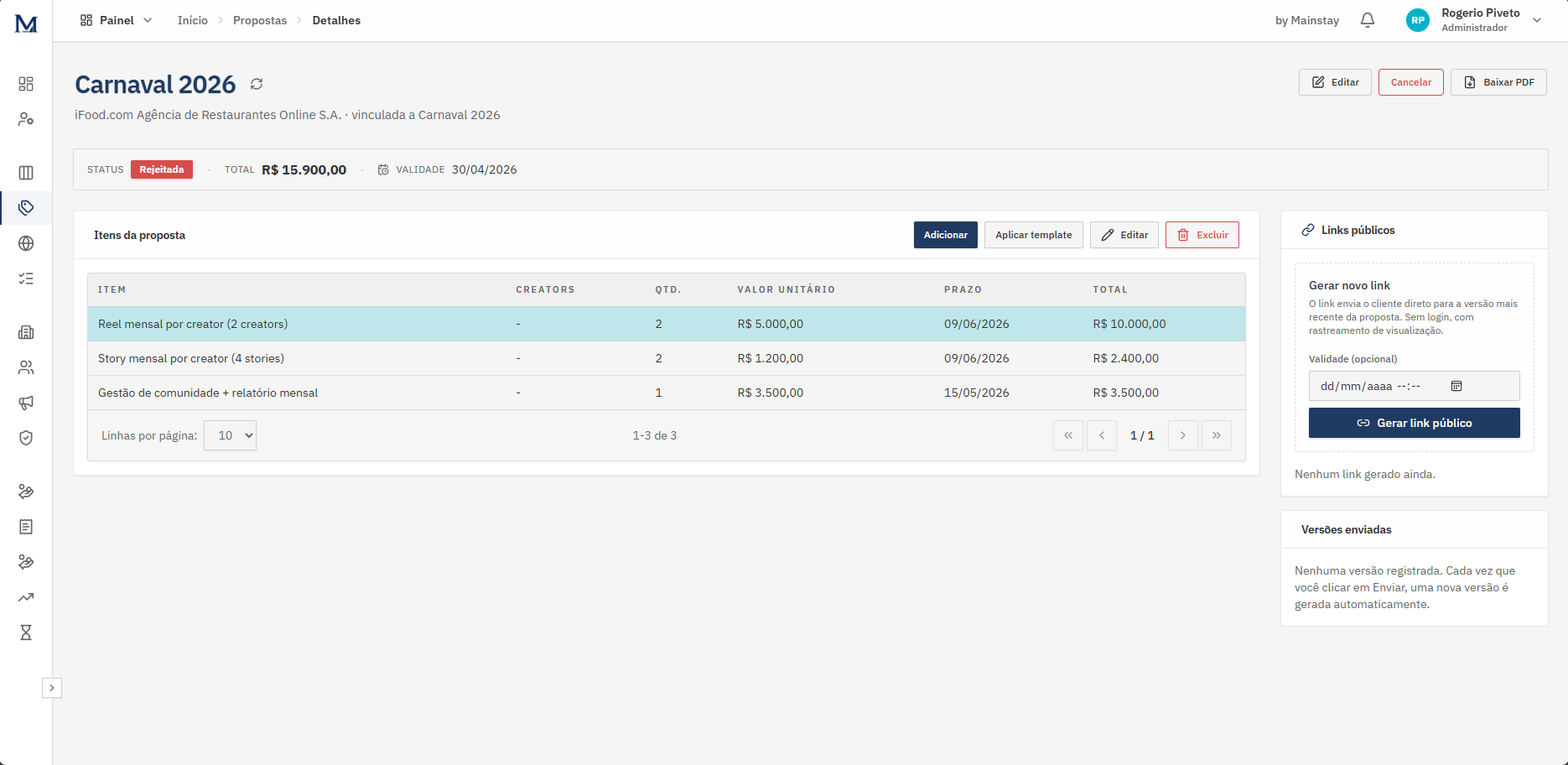Viewport: 1568px width, 765px height.
Task: Click the TOTAL column header
Action: [1110, 289]
